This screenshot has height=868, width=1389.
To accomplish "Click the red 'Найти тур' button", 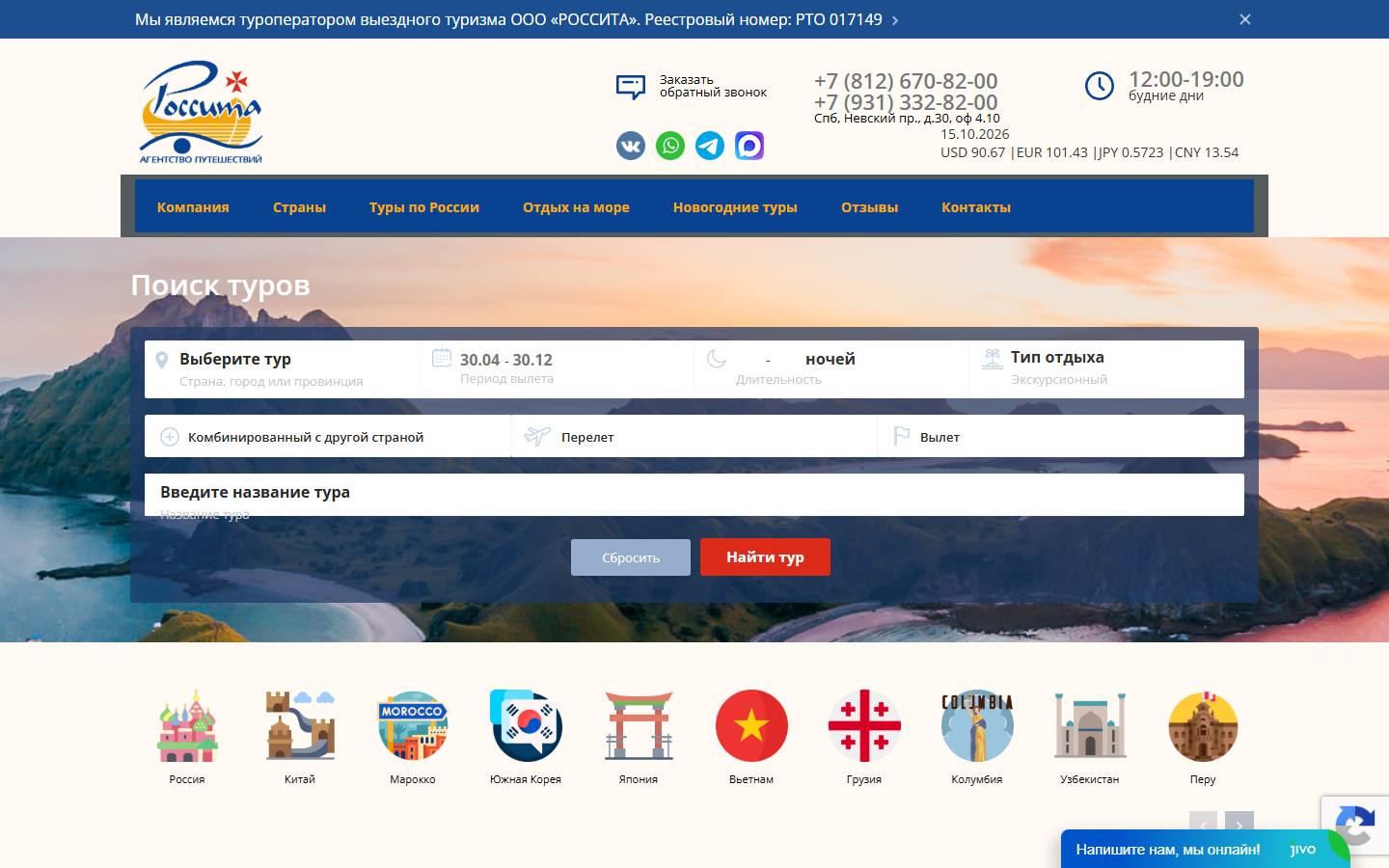I will 765,557.
